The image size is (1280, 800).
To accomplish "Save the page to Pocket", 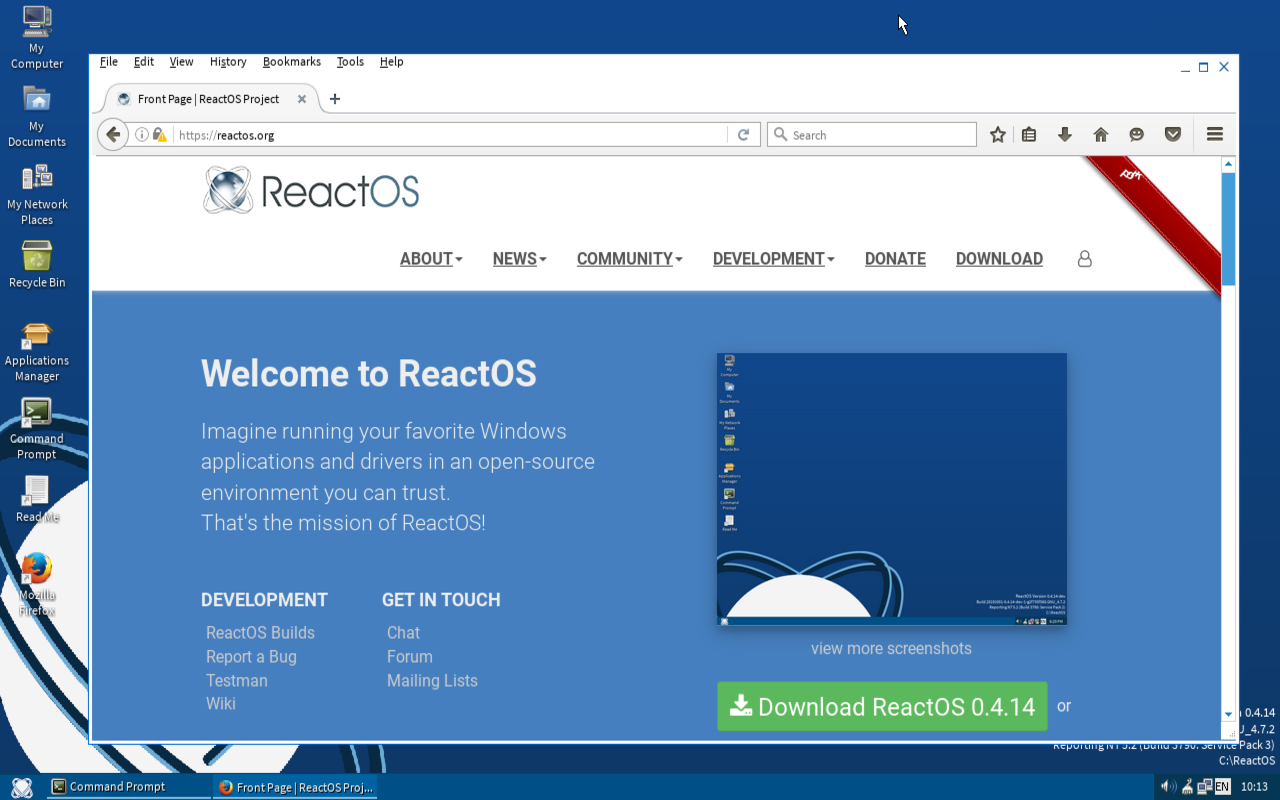I will click(1172, 134).
